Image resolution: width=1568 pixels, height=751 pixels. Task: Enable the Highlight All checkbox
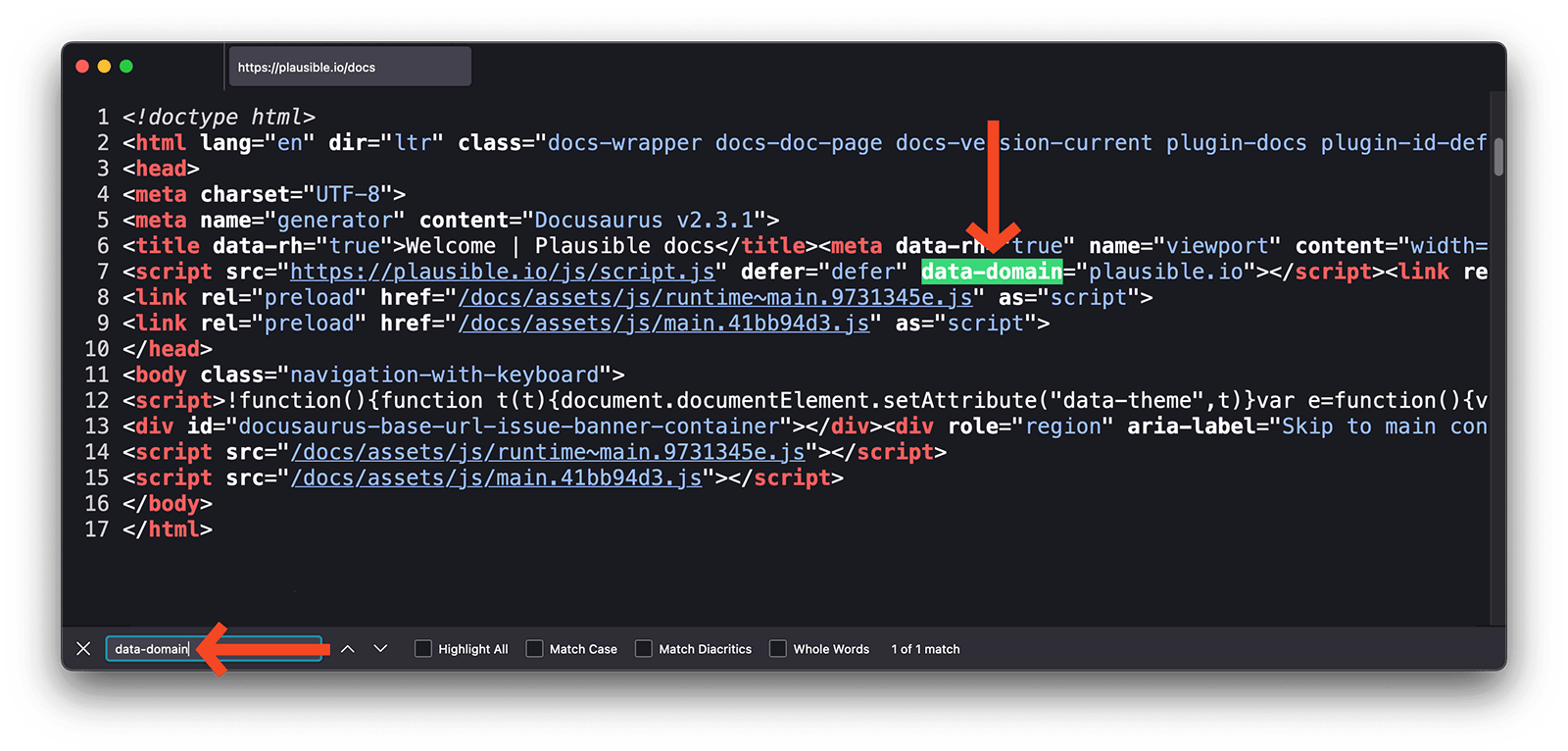423,649
